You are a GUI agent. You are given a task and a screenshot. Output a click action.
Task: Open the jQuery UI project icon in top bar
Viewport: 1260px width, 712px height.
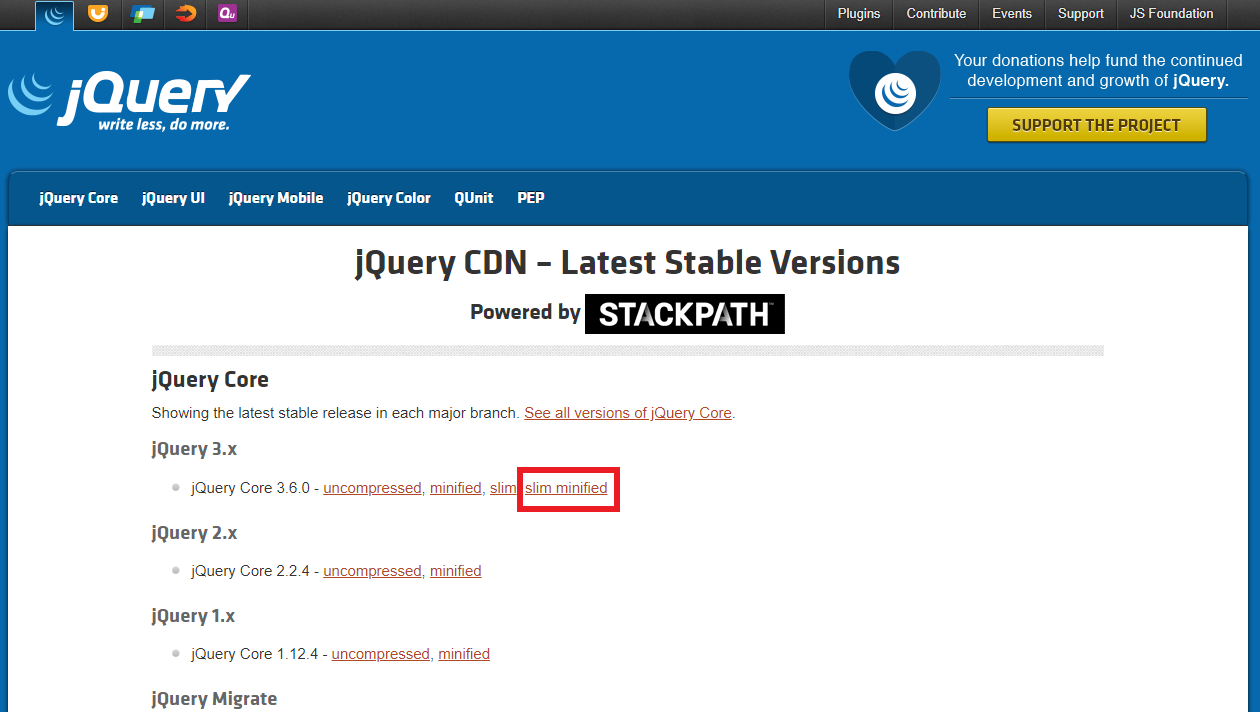pyautogui.click(x=98, y=14)
